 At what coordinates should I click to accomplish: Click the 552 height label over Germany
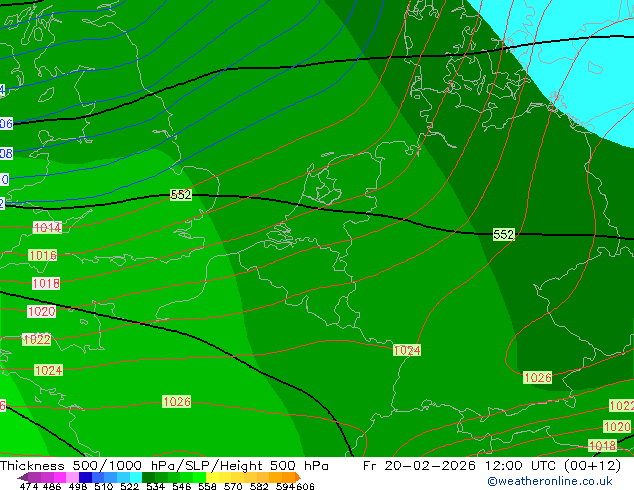pos(503,234)
